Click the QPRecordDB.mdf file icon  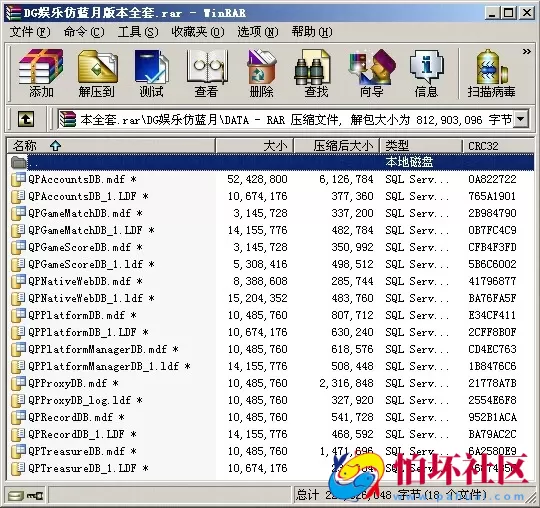tap(18, 417)
